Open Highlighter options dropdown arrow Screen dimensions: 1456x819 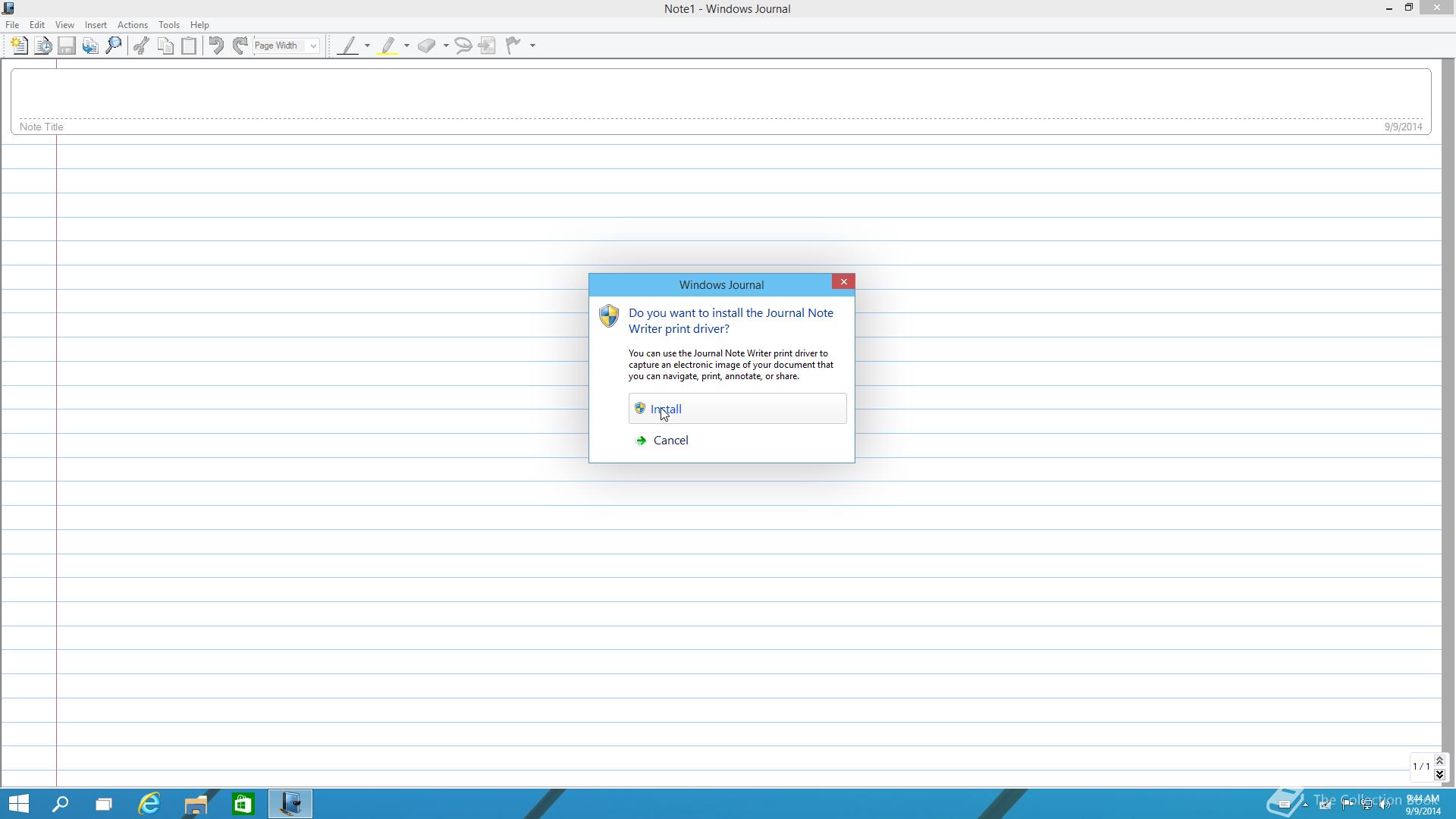pyautogui.click(x=406, y=45)
